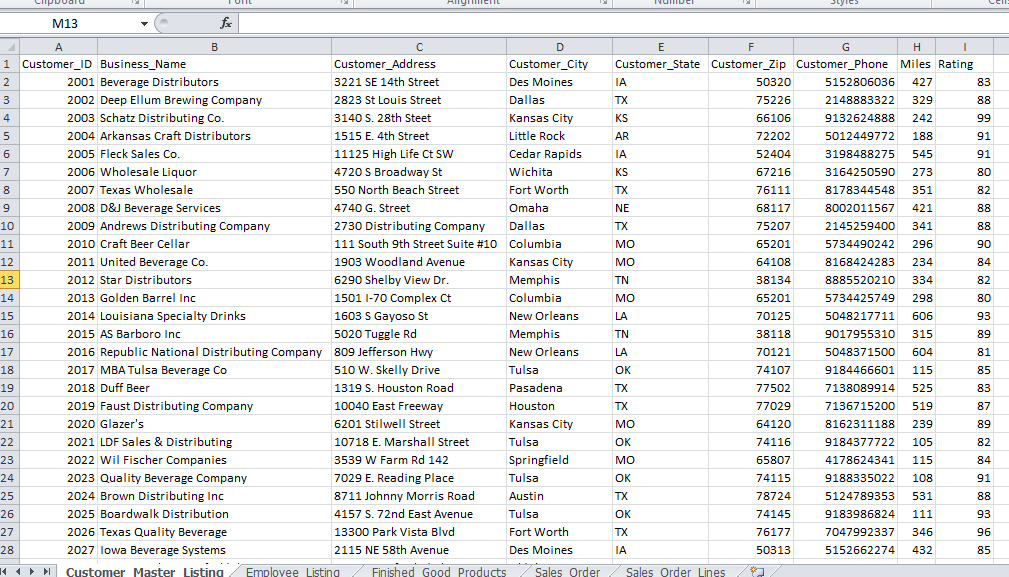Click the Customer_City header cell

560,64
